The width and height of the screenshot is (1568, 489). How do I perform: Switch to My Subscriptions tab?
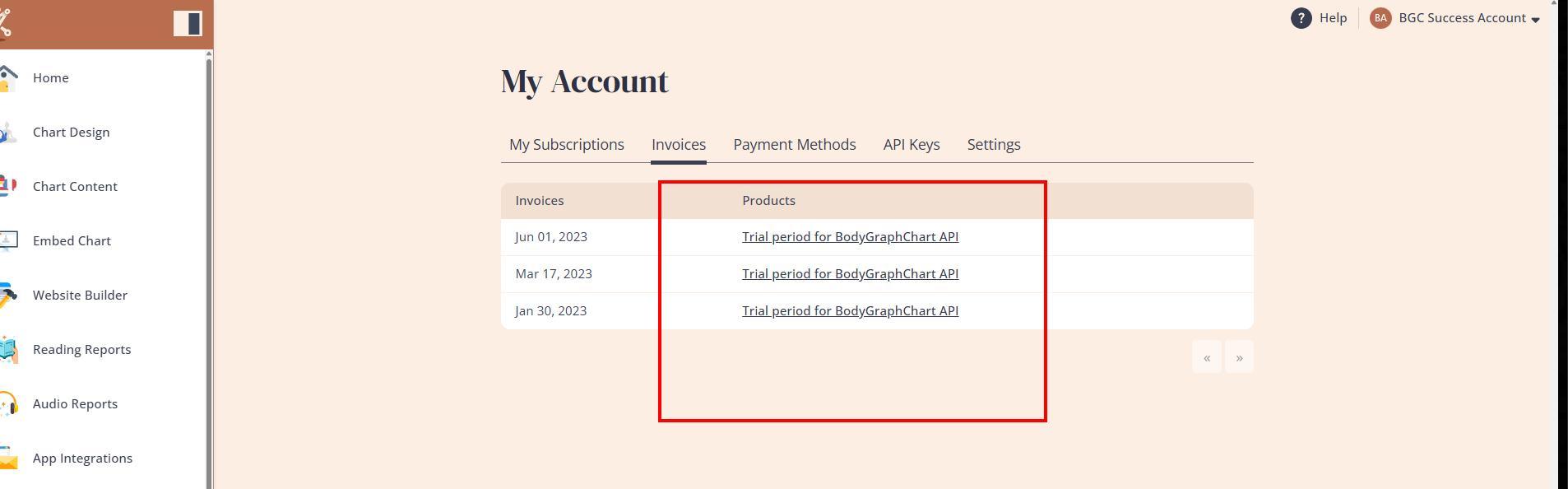[x=566, y=145]
